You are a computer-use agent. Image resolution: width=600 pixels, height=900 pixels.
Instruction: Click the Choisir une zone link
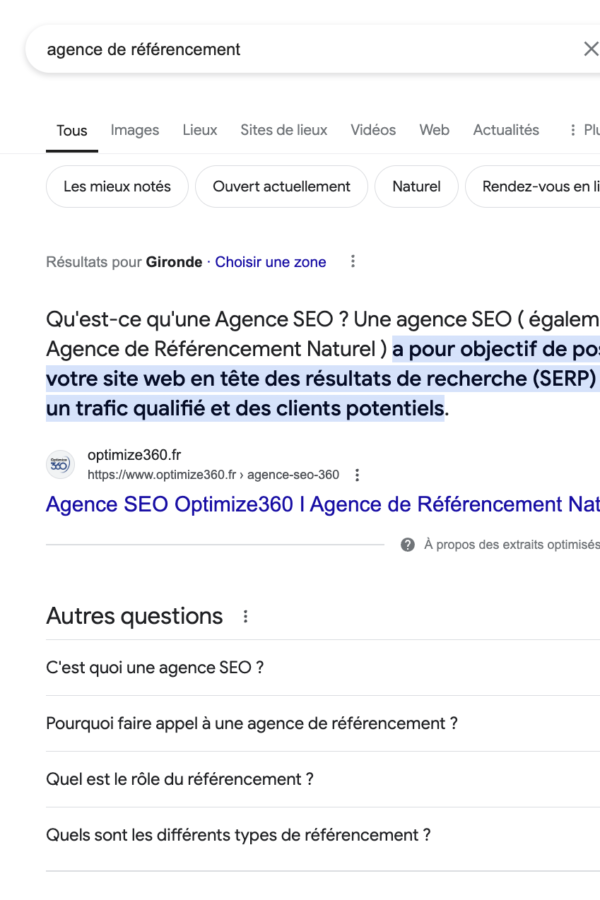click(270, 262)
